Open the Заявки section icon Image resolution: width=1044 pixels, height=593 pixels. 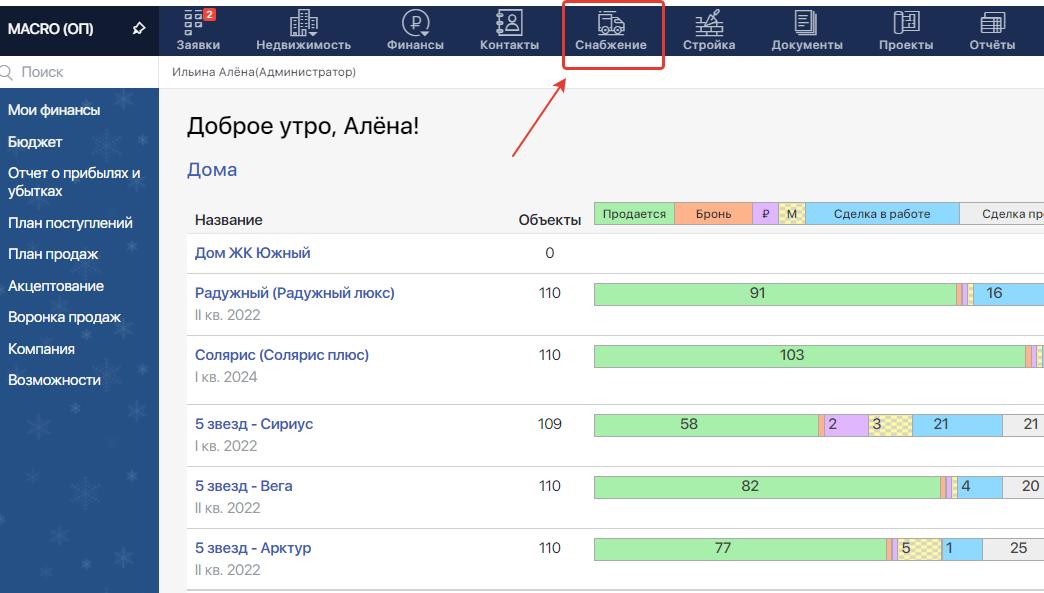197,22
